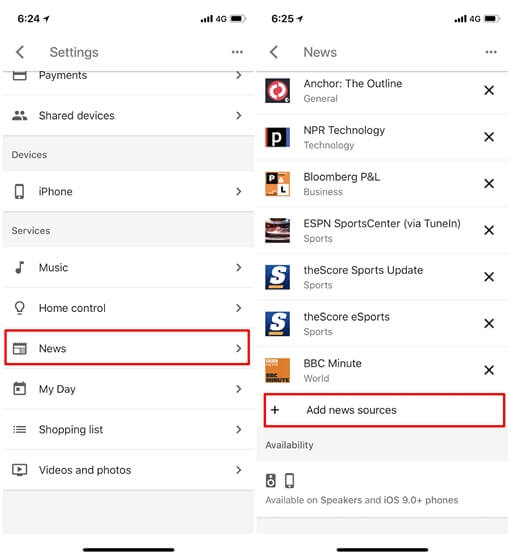This screenshot has width=511, height=560.
Task: Click the phone availability icon
Action: (x=290, y=480)
